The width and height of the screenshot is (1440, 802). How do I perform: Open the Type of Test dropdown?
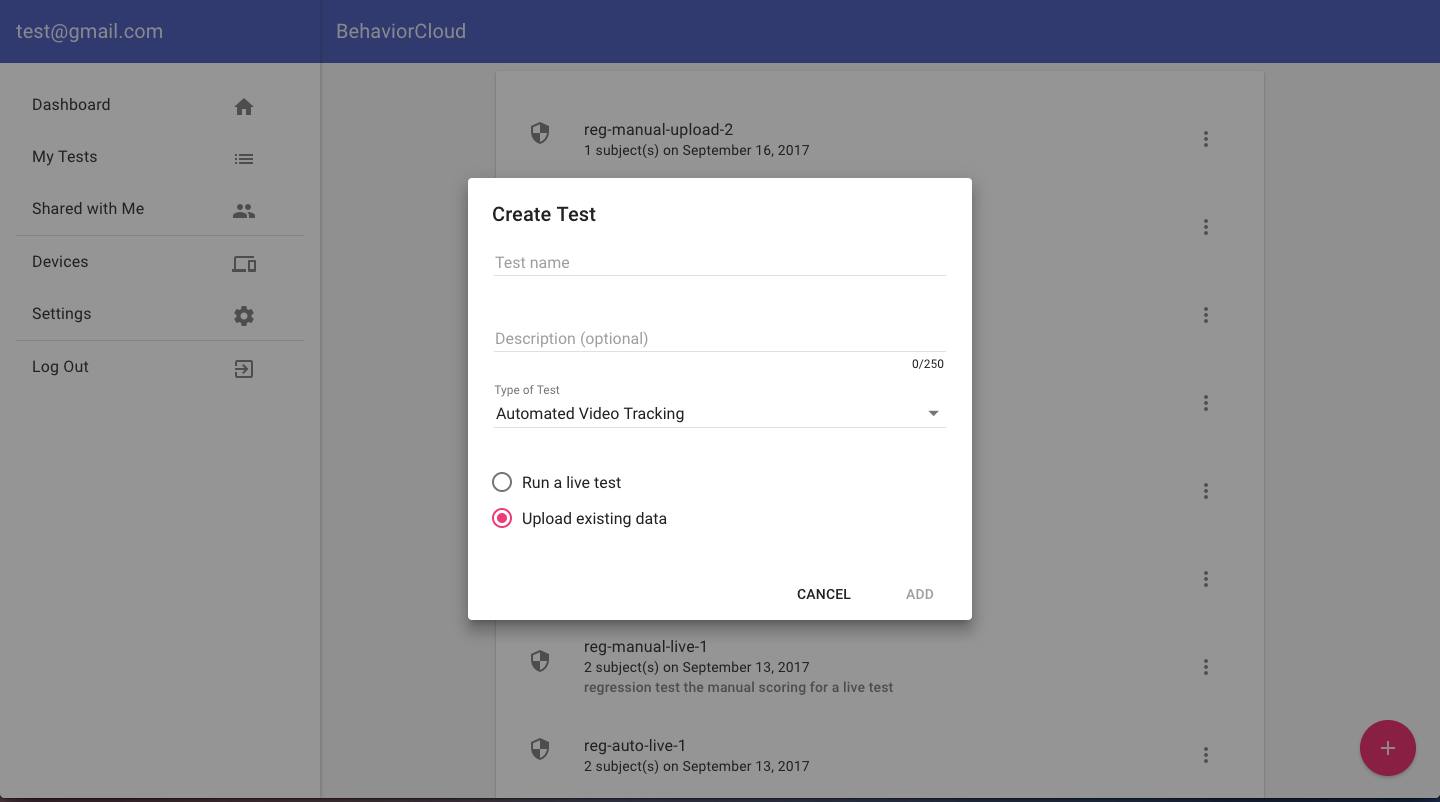[719, 414]
